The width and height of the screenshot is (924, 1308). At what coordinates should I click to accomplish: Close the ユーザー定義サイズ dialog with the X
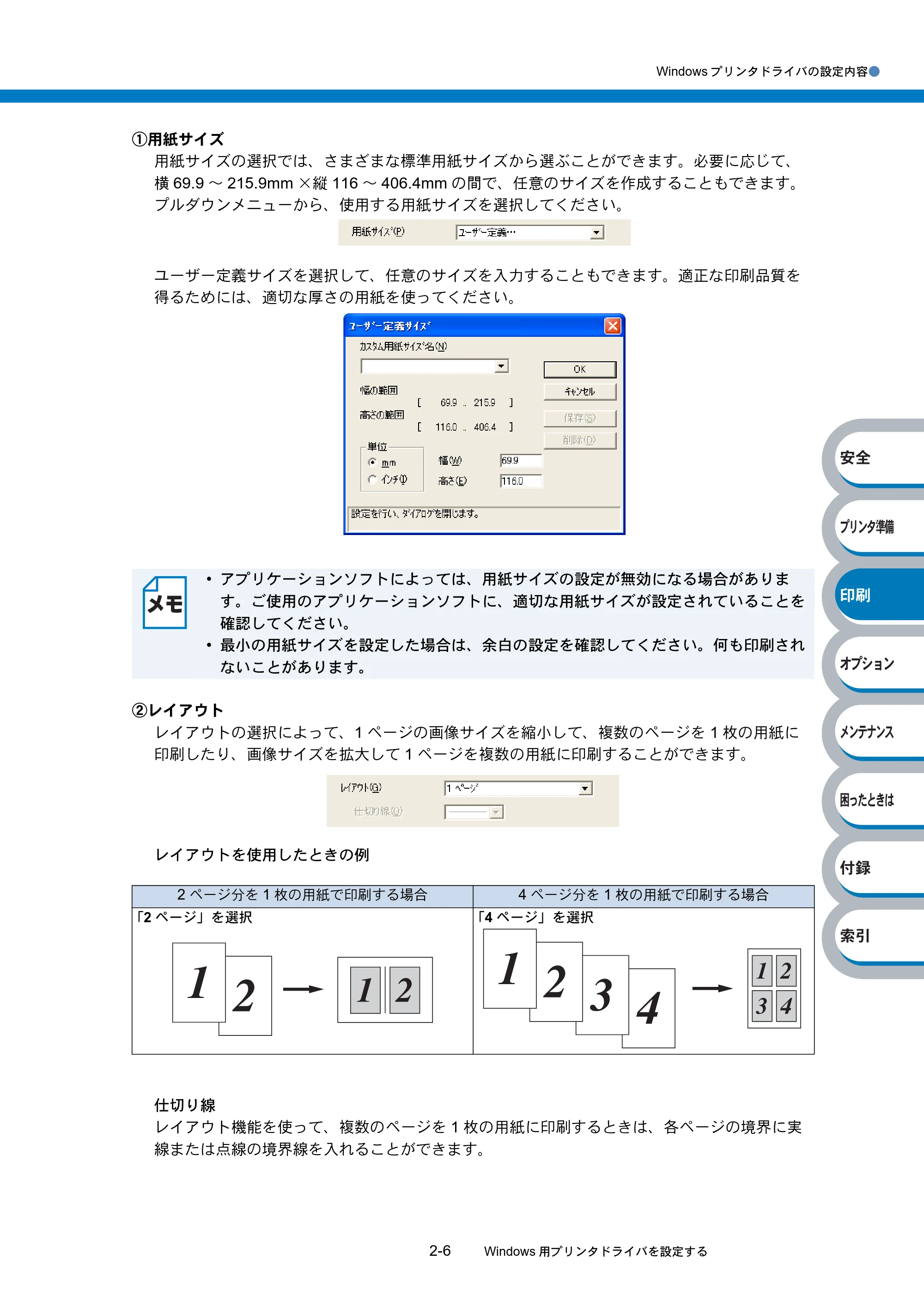coord(613,326)
